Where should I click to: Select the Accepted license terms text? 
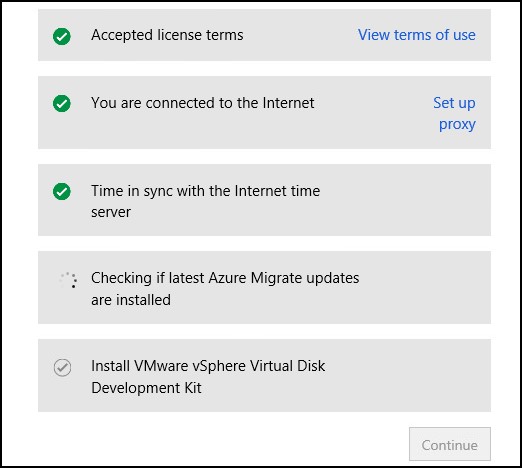tap(167, 35)
